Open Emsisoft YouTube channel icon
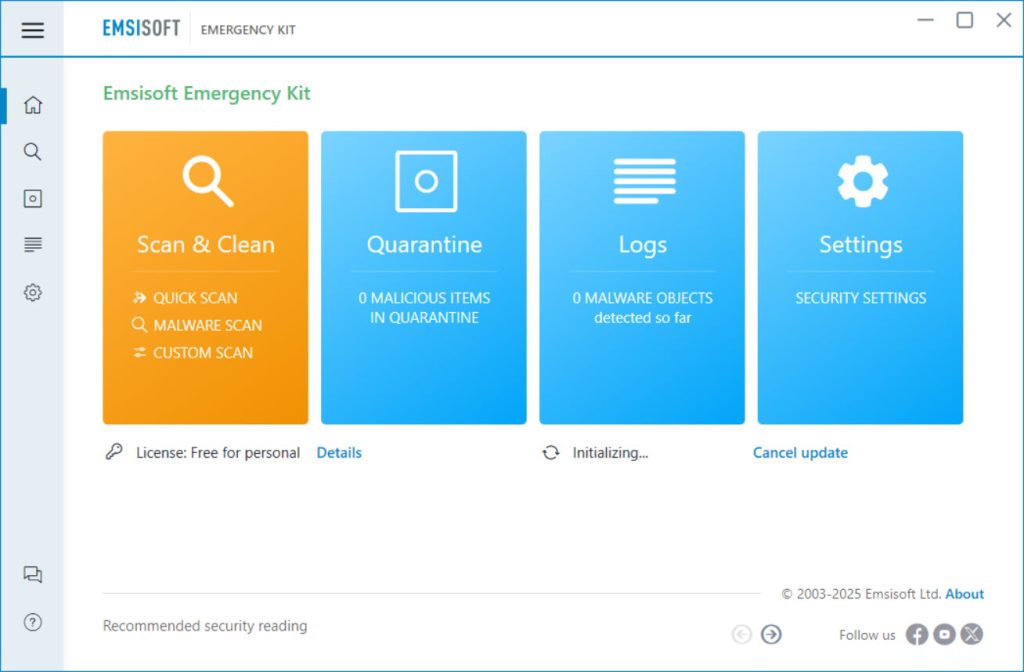 [944, 634]
